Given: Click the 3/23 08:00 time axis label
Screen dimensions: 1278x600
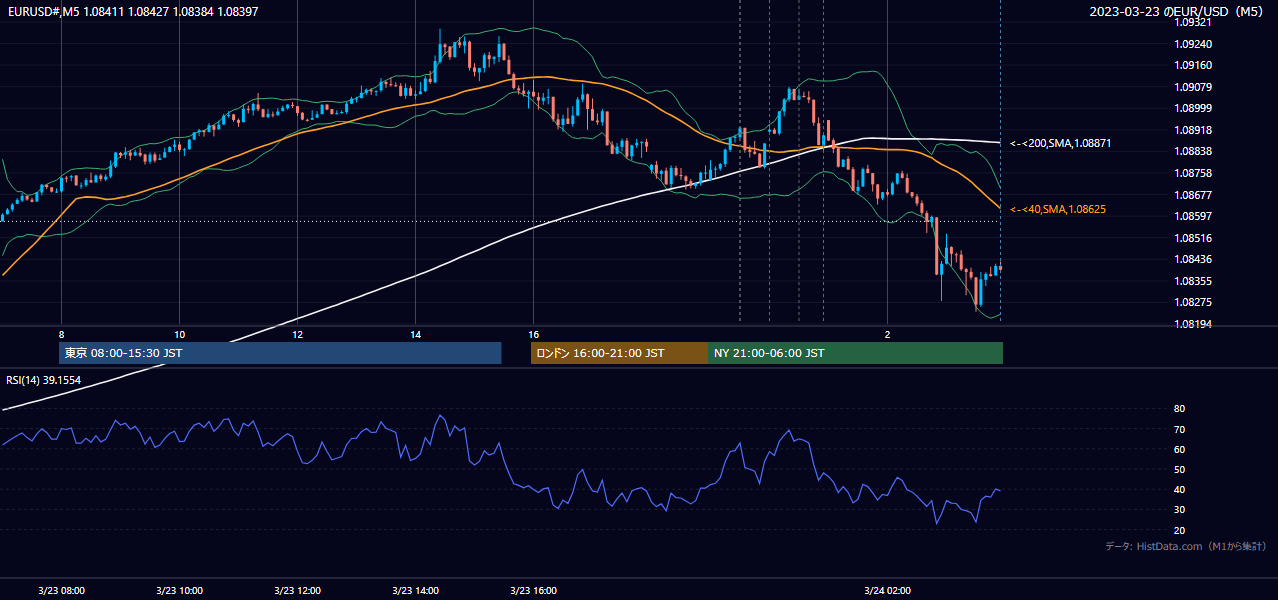Looking at the screenshot, I should [x=62, y=590].
